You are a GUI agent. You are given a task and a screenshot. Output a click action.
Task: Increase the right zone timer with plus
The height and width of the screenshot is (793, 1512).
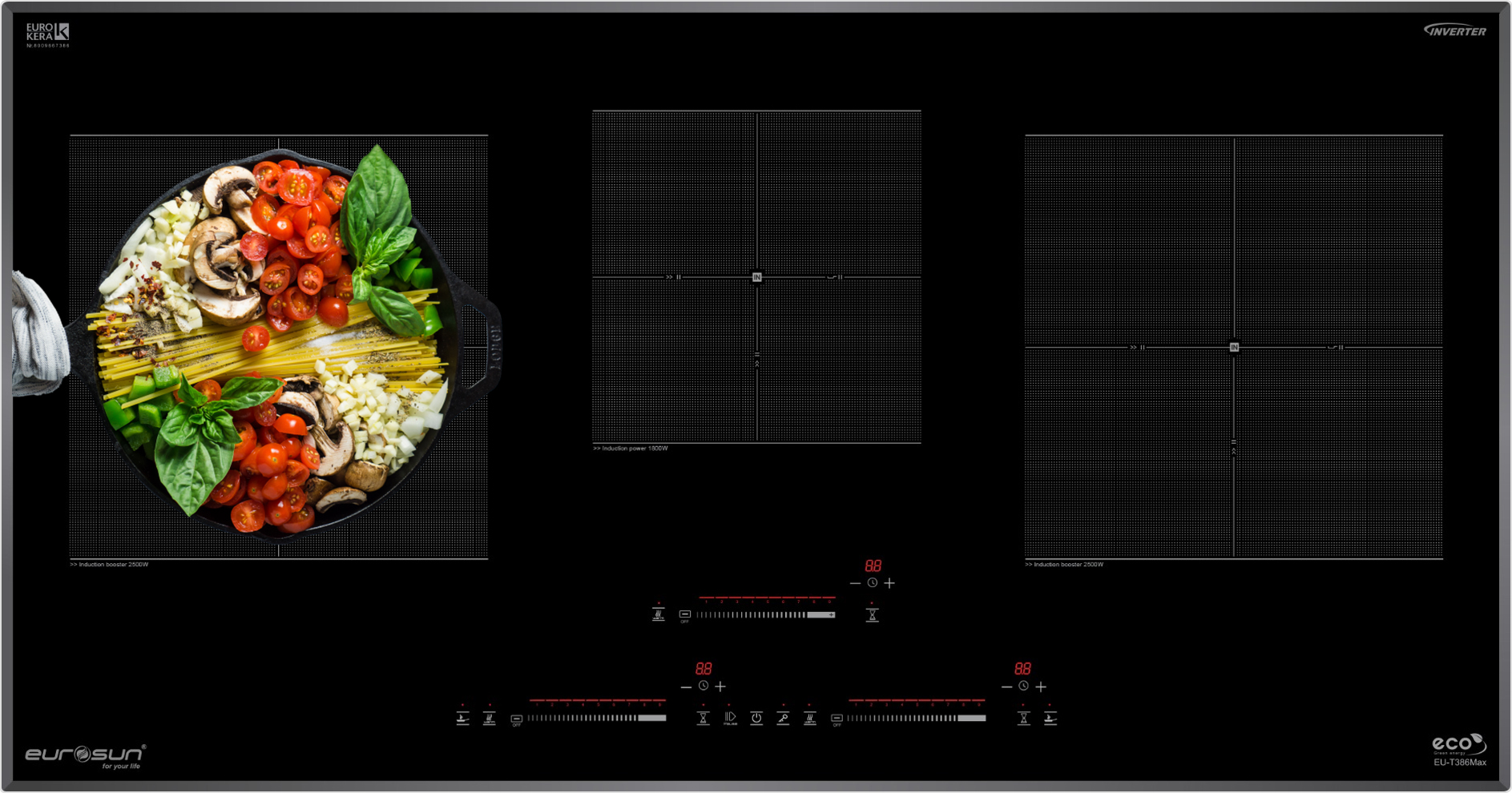pyautogui.click(x=1041, y=686)
